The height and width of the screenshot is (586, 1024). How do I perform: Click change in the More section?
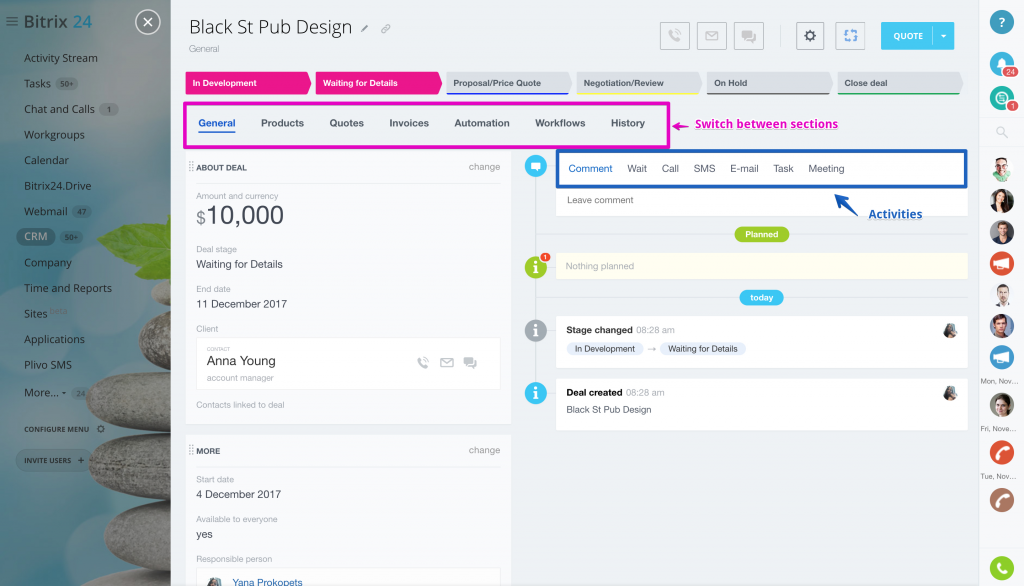pyautogui.click(x=484, y=450)
